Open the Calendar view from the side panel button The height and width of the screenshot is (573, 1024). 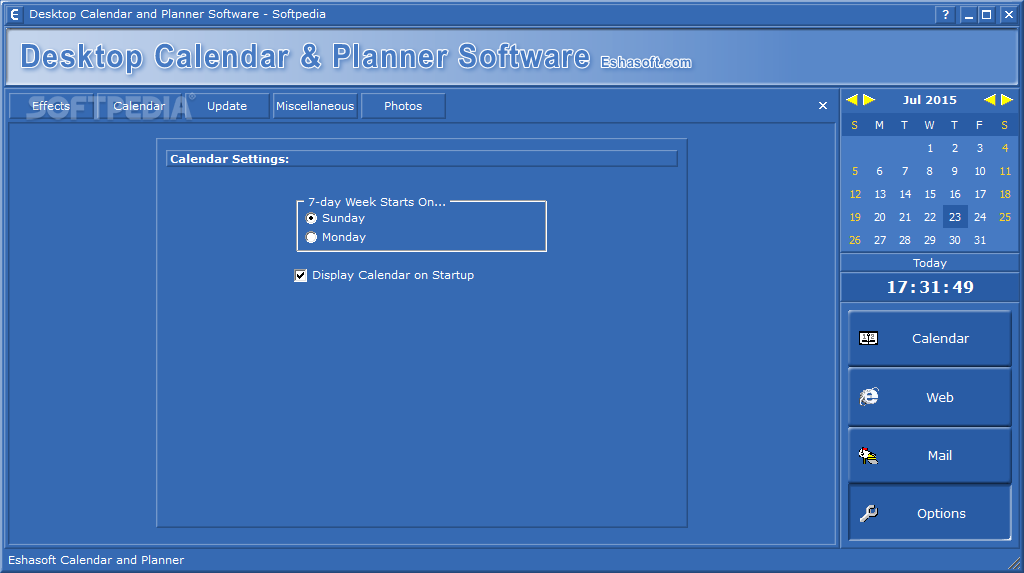pyautogui.click(x=929, y=338)
